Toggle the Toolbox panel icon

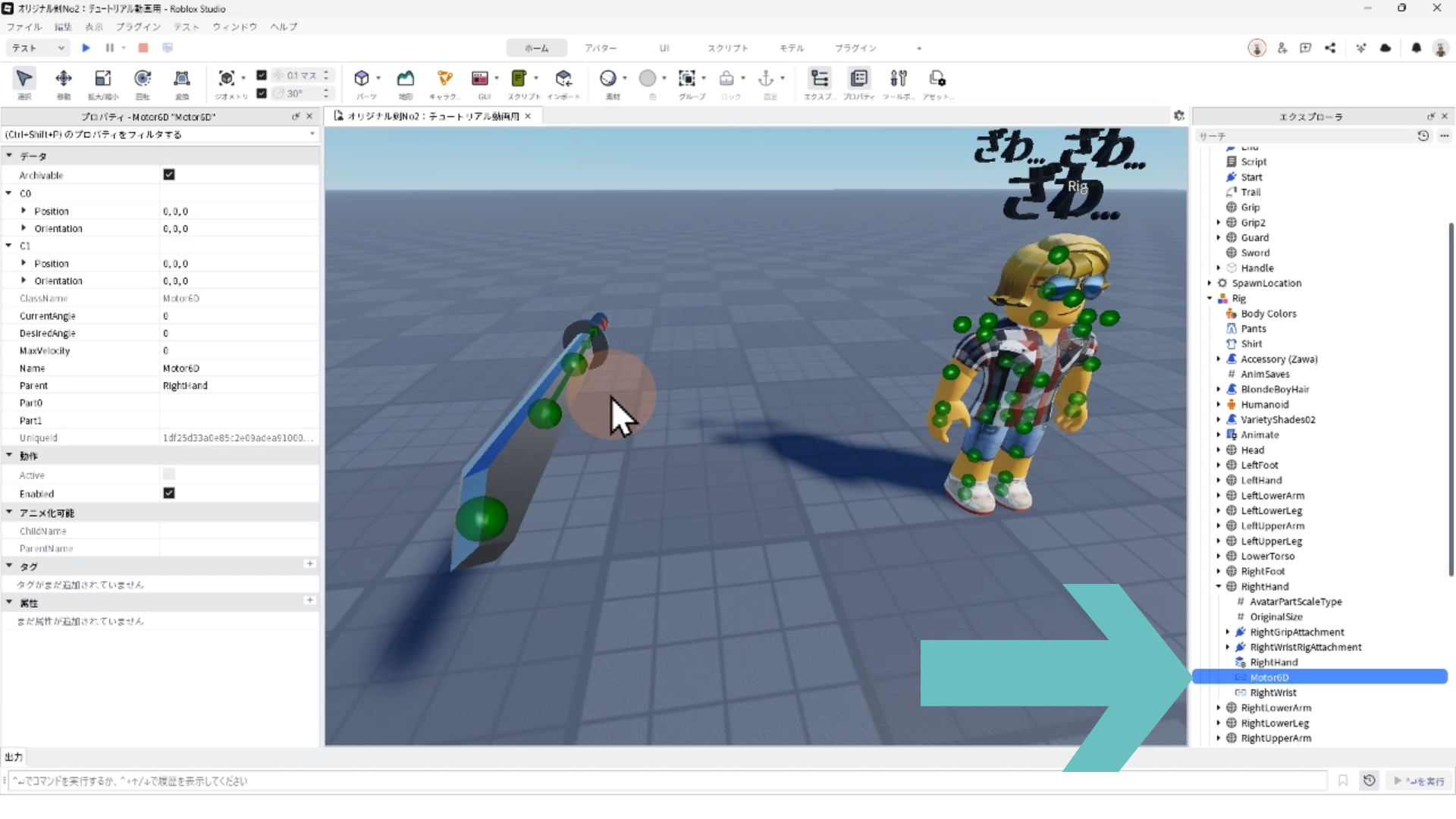tap(899, 79)
